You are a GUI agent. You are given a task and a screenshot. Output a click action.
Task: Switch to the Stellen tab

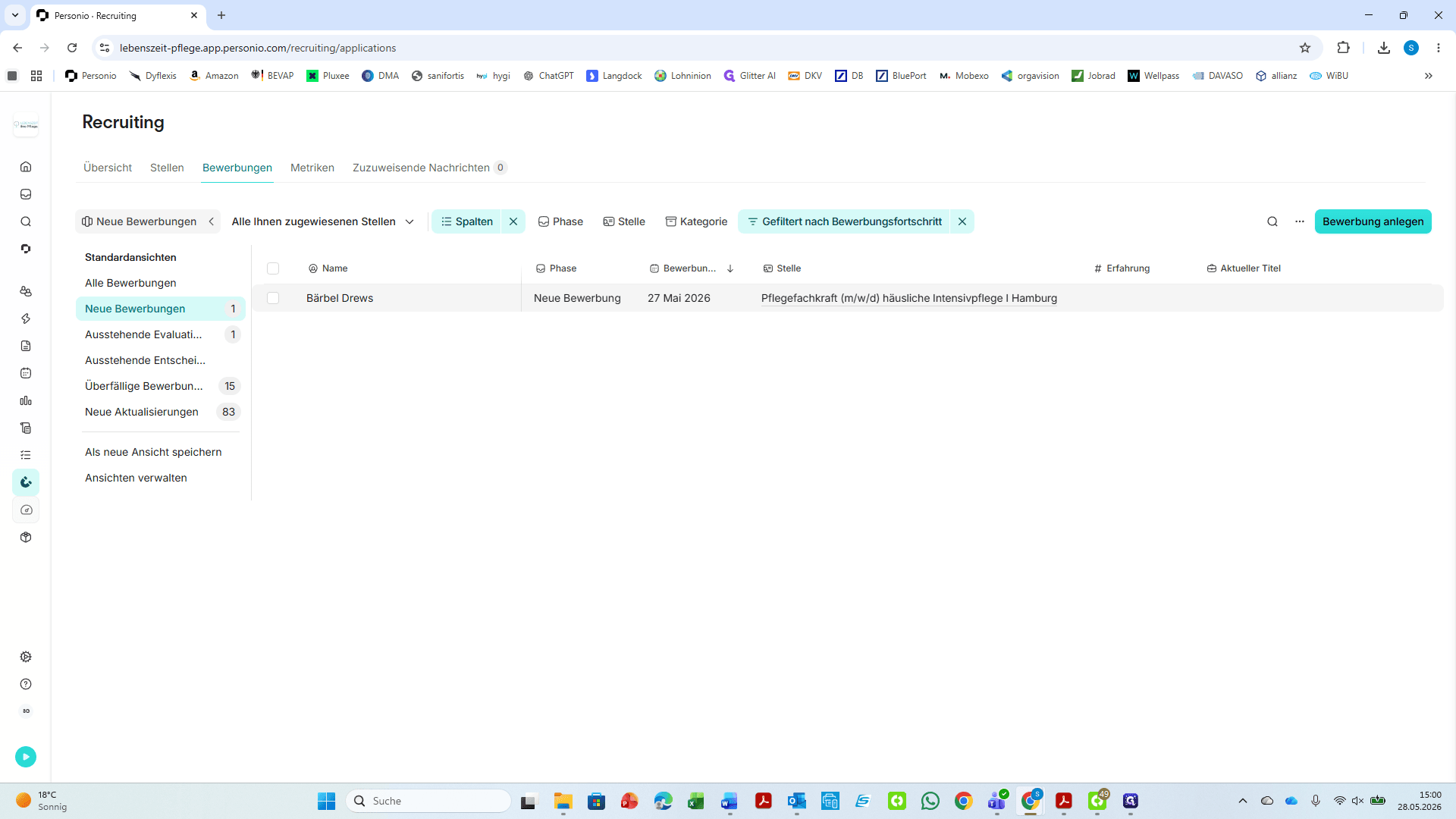tap(167, 168)
